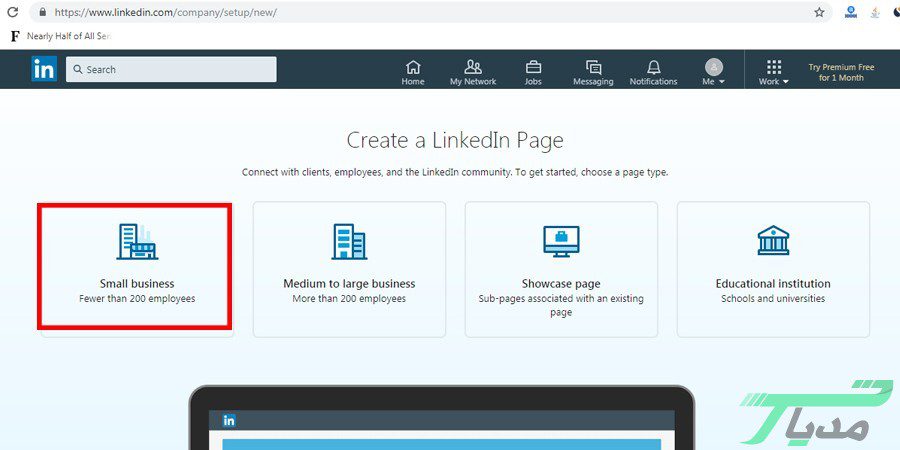
Task: Choose Medium to large business option
Action: click(x=349, y=267)
